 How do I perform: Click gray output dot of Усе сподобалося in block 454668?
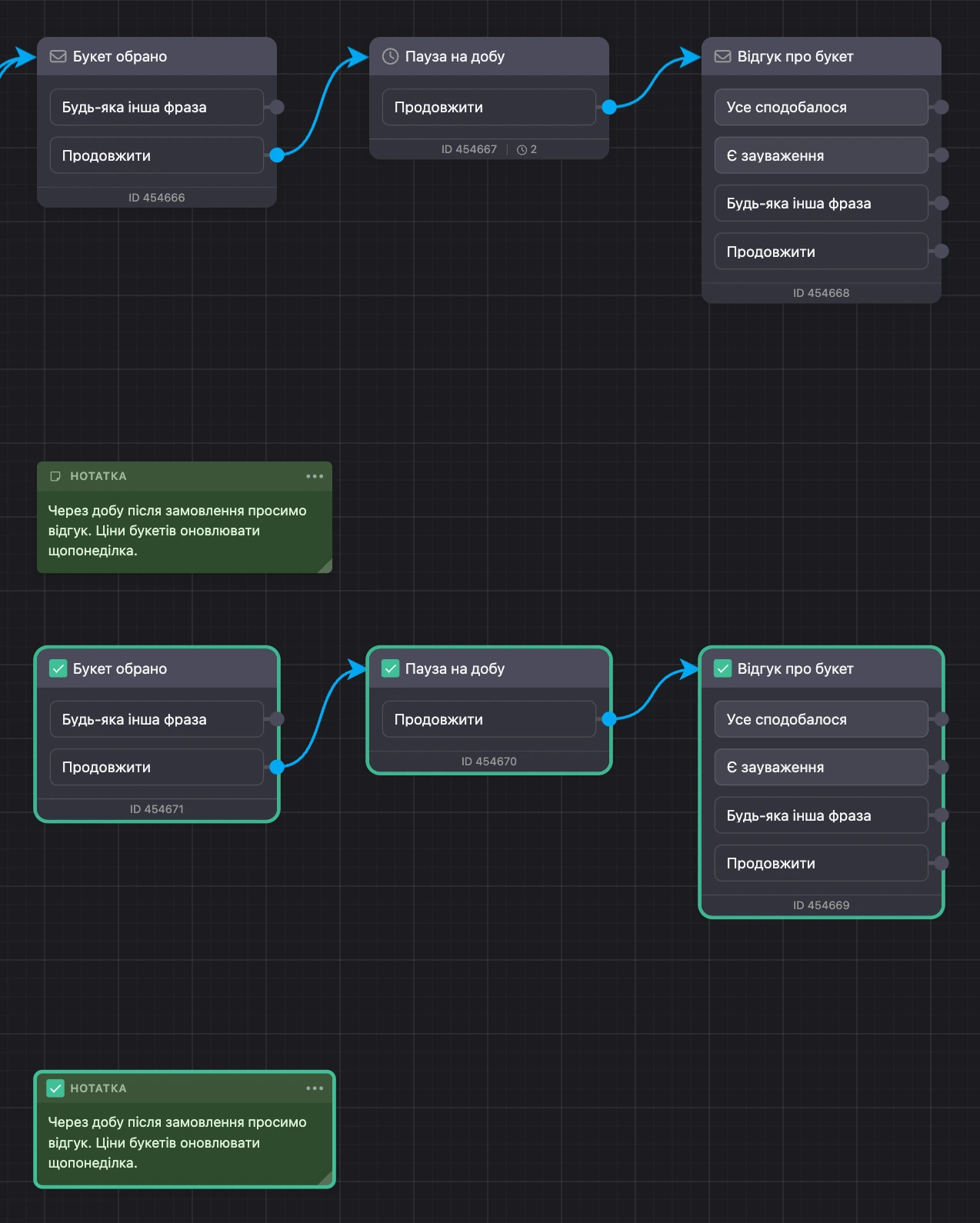(941, 107)
